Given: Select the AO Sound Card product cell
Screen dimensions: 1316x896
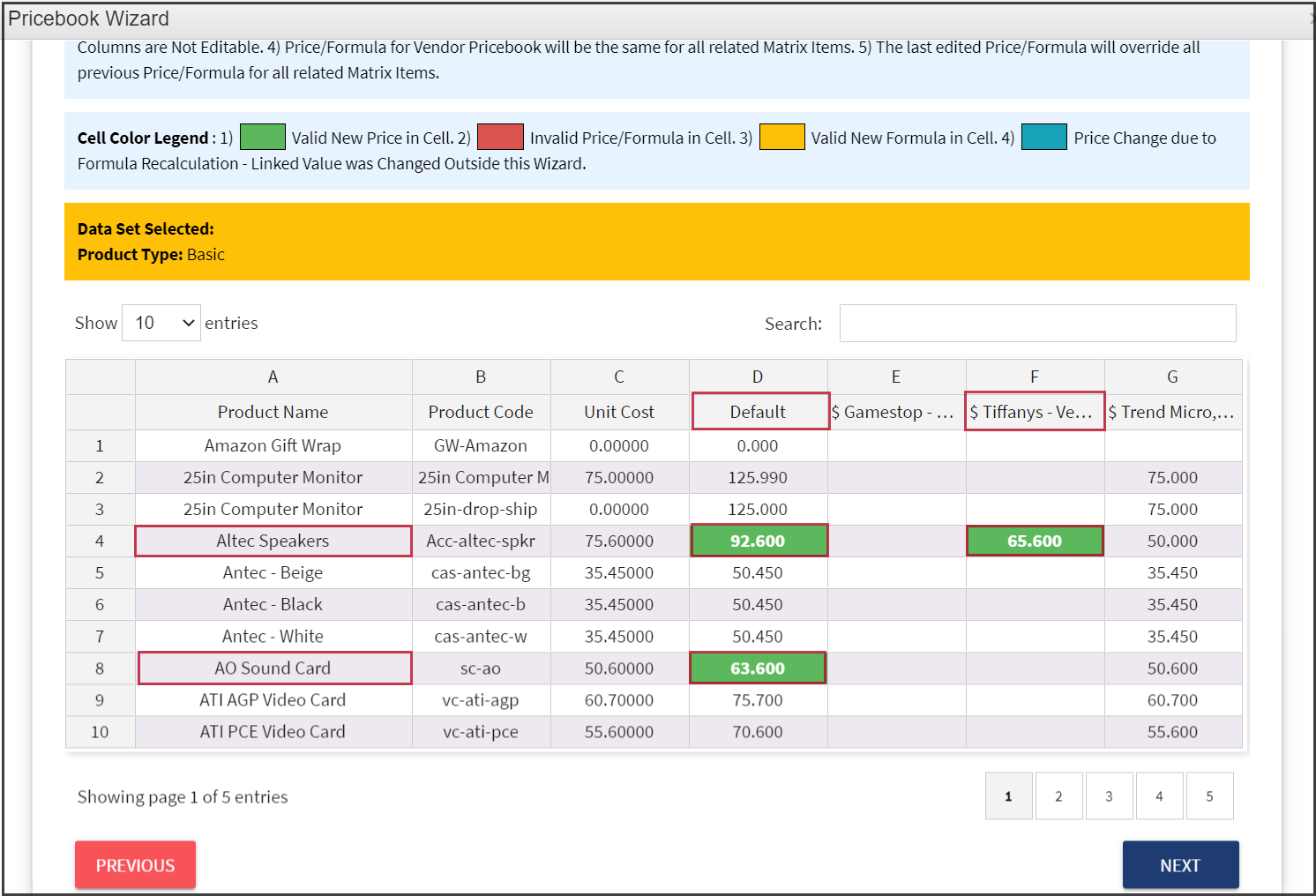Looking at the screenshot, I should point(273,668).
